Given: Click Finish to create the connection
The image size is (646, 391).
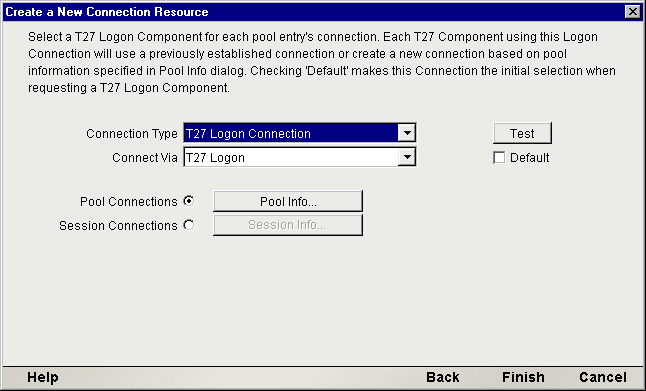Looking at the screenshot, I should coord(523,377).
